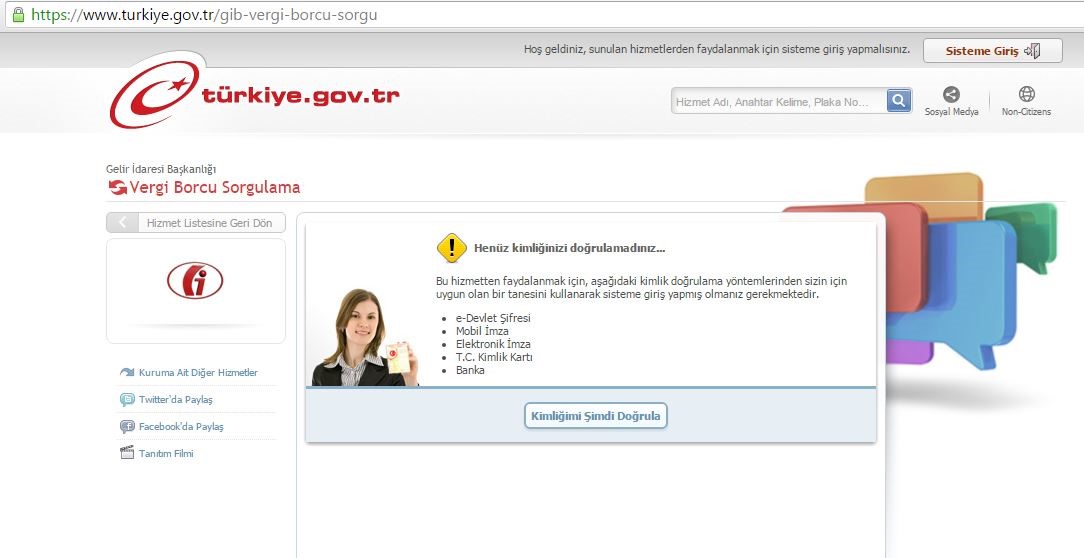Click the Henüz kimliğinizi doğrulamadınız heading
The width and height of the screenshot is (1084, 558).
pos(570,248)
